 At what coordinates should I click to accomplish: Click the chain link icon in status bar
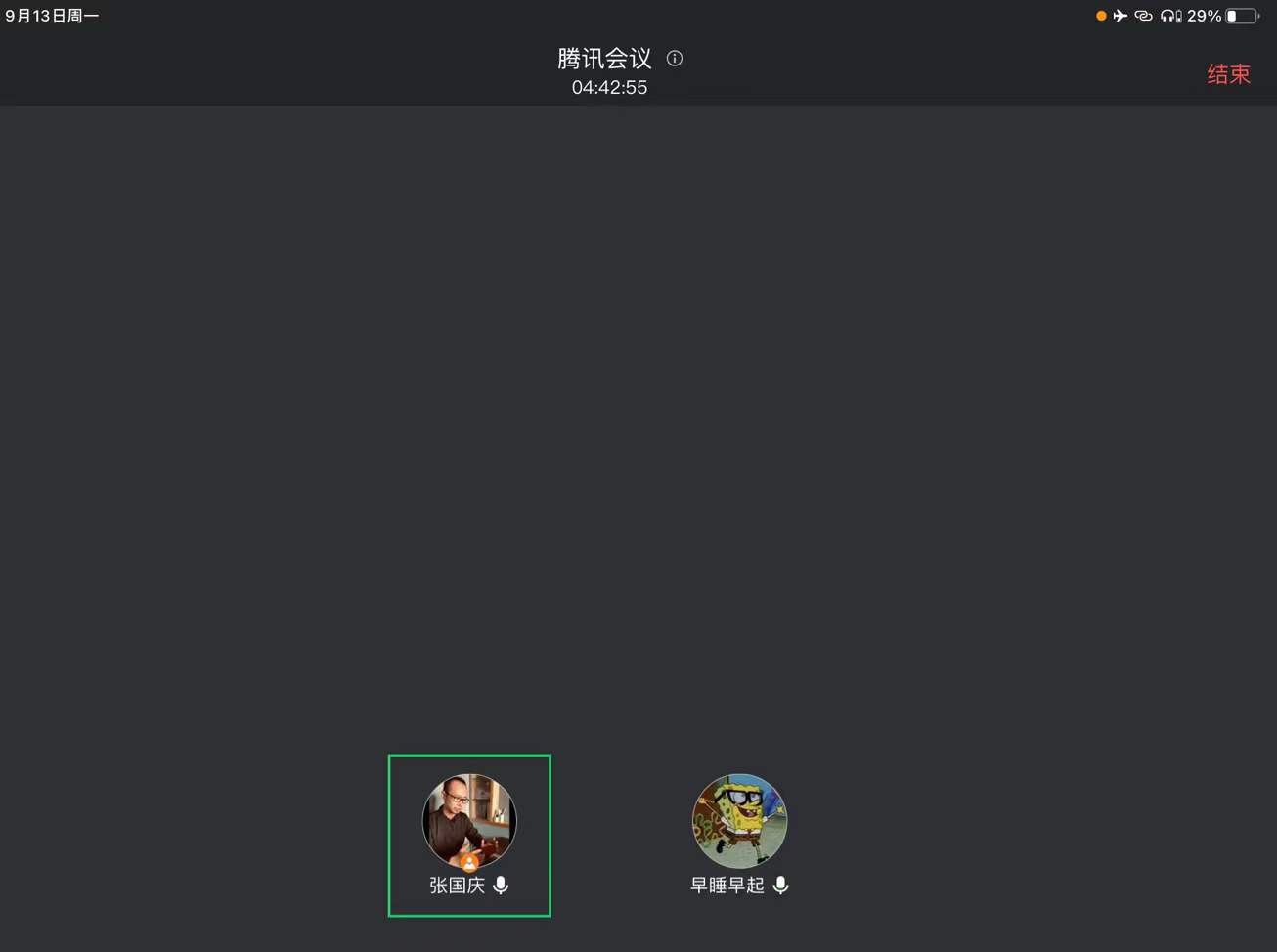[x=1143, y=16]
